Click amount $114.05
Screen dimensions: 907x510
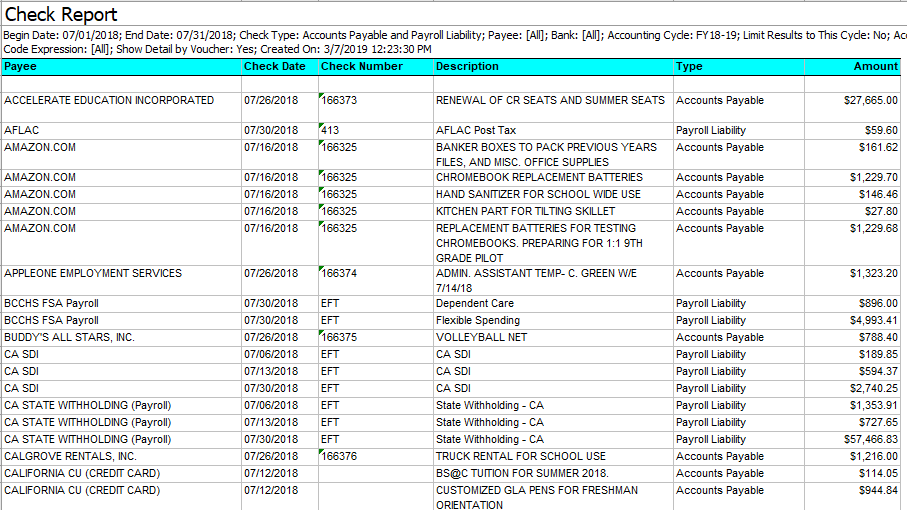coord(879,474)
